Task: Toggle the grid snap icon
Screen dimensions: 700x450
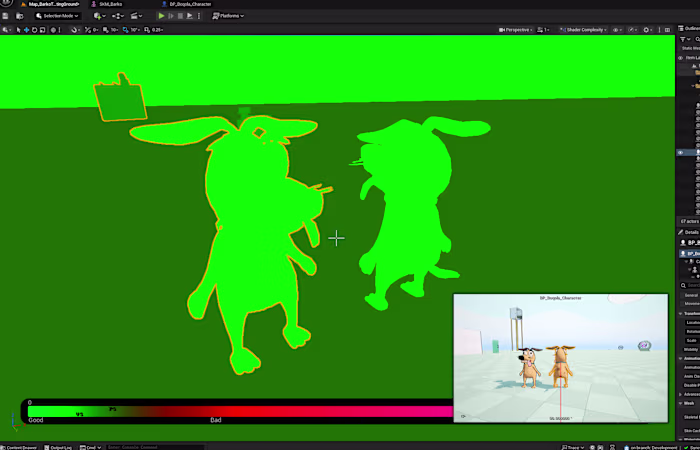Action: click(104, 30)
